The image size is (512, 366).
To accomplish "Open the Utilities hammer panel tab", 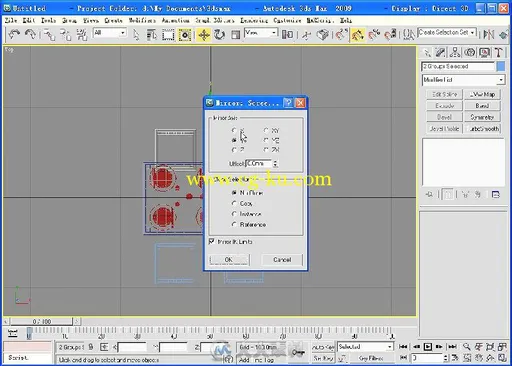I will [x=498, y=52].
